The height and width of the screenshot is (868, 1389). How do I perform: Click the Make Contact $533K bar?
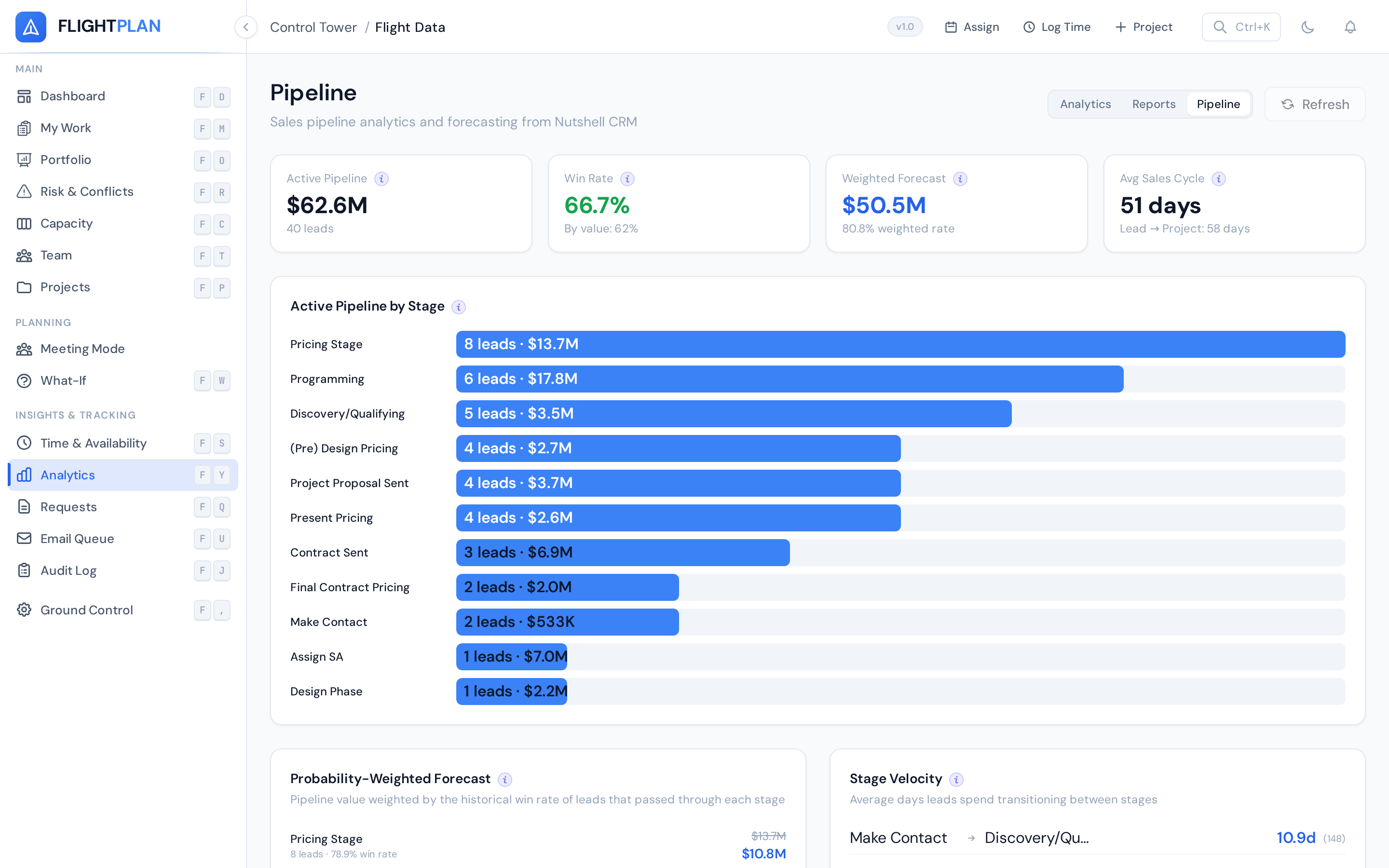pos(568,622)
